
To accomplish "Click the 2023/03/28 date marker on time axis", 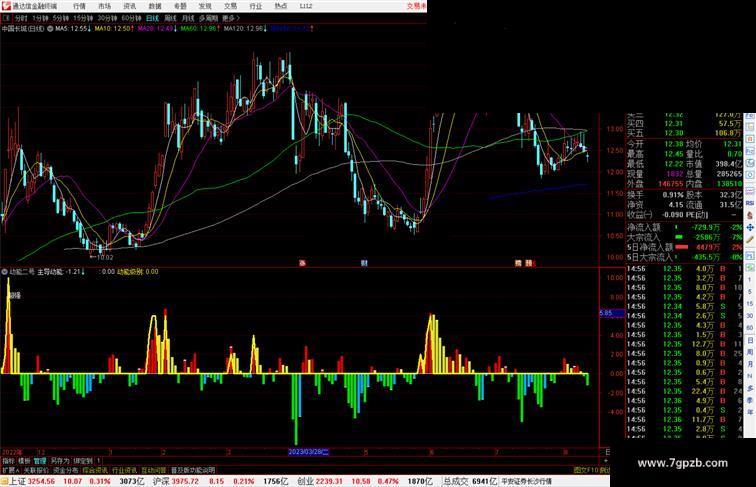I will tap(308, 452).
